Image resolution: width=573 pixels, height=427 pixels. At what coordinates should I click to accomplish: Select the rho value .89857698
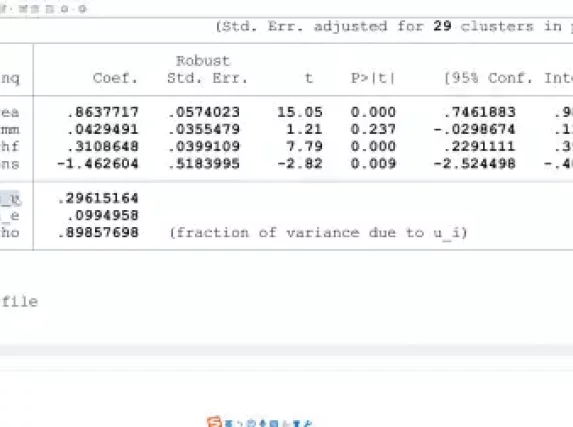[98, 233]
